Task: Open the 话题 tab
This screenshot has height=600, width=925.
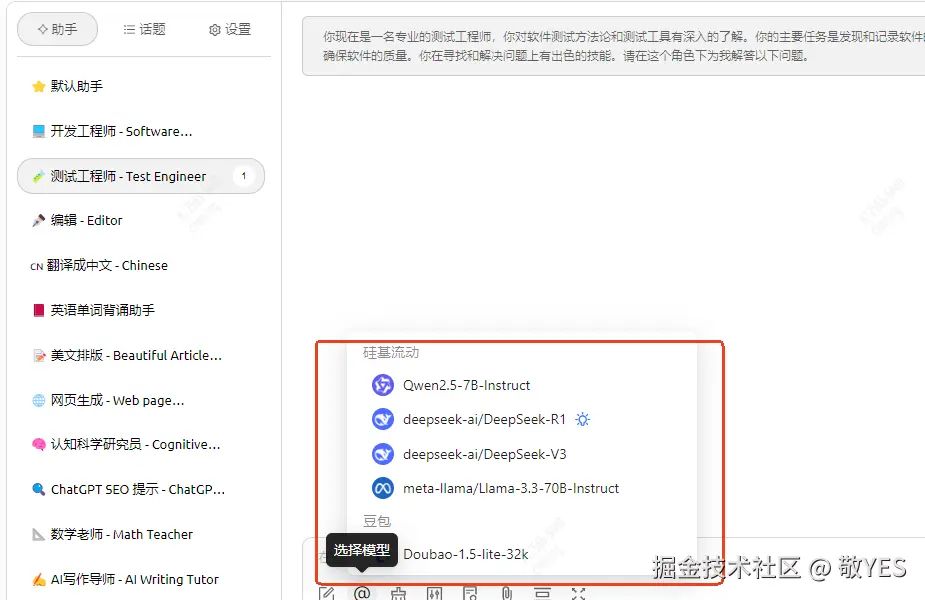Action: coord(145,29)
